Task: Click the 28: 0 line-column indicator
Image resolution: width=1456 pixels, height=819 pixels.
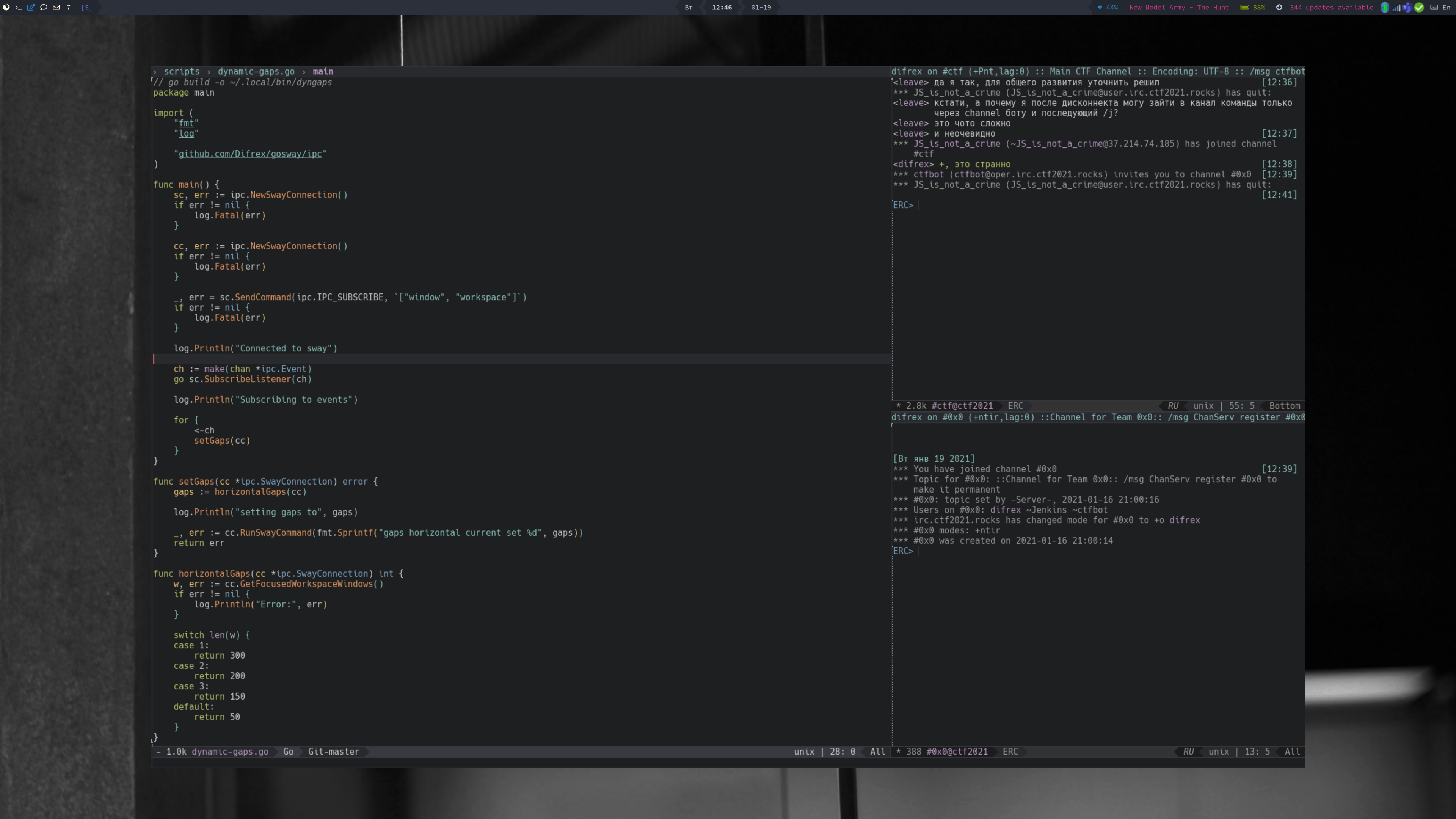Action: pos(842,752)
